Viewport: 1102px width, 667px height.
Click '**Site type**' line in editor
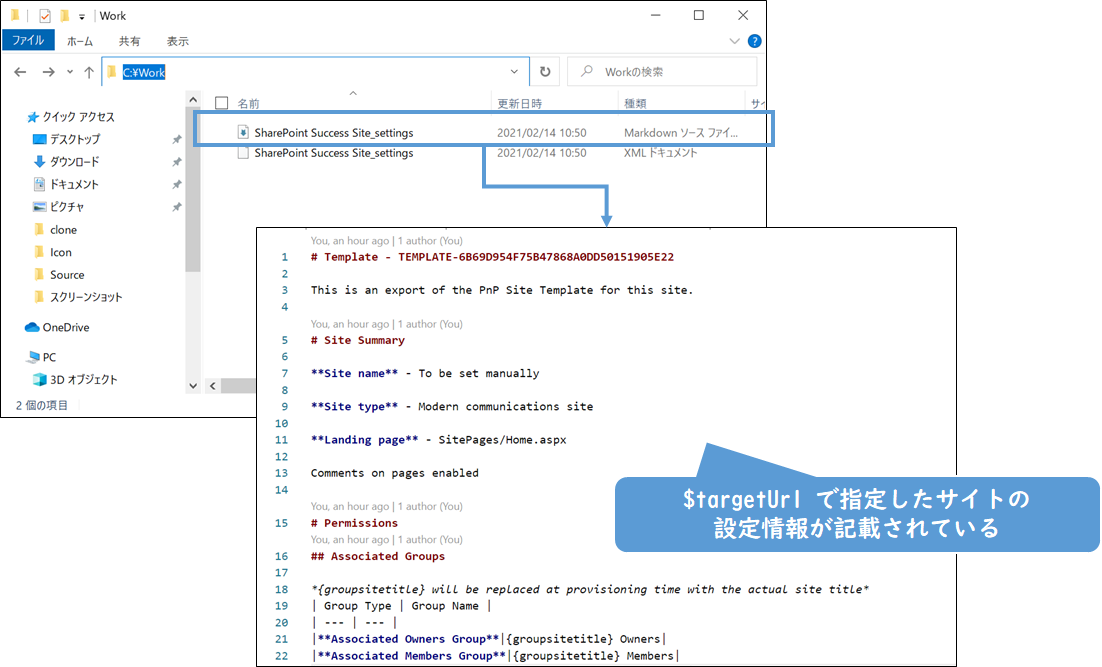(452, 407)
